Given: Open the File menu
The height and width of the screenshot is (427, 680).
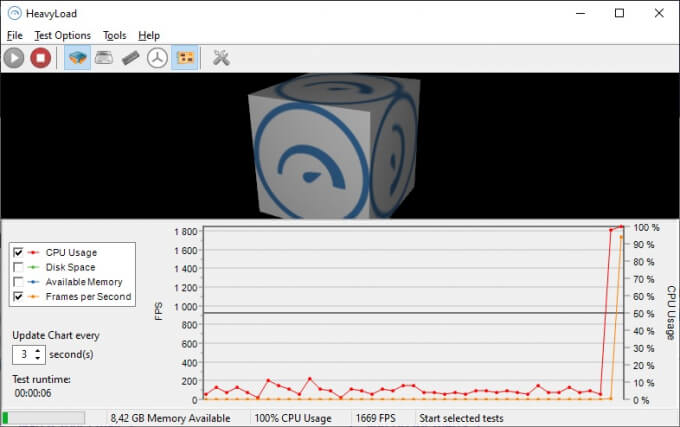Looking at the screenshot, I should coord(15,36).
